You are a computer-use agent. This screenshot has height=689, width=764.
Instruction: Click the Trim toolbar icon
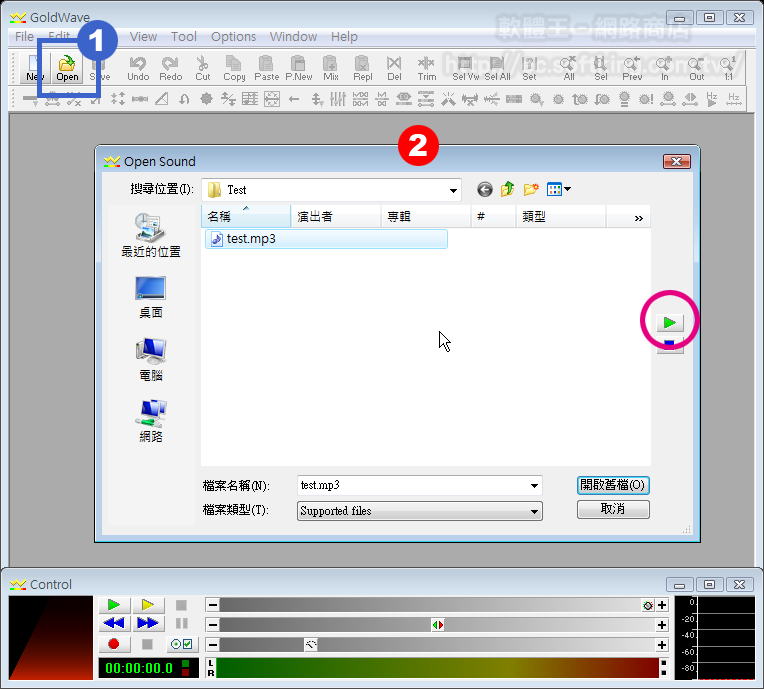tap(427, 68)
